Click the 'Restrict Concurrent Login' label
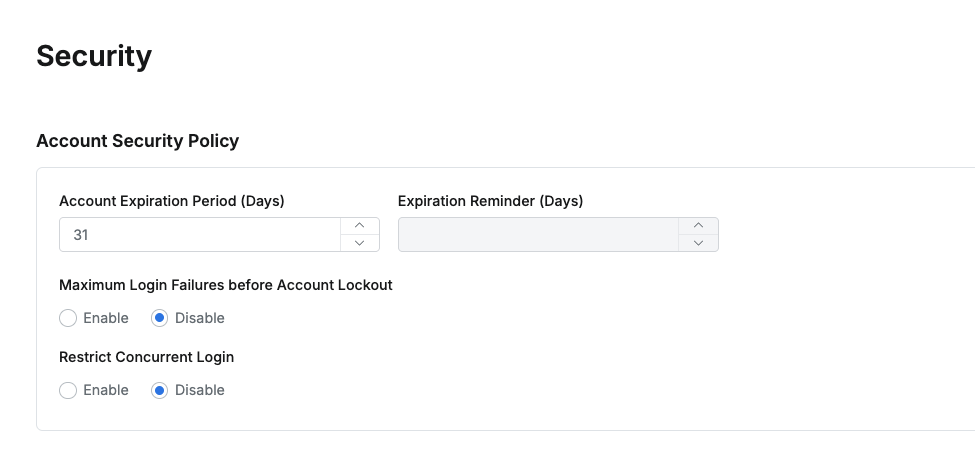 [147, 357]
